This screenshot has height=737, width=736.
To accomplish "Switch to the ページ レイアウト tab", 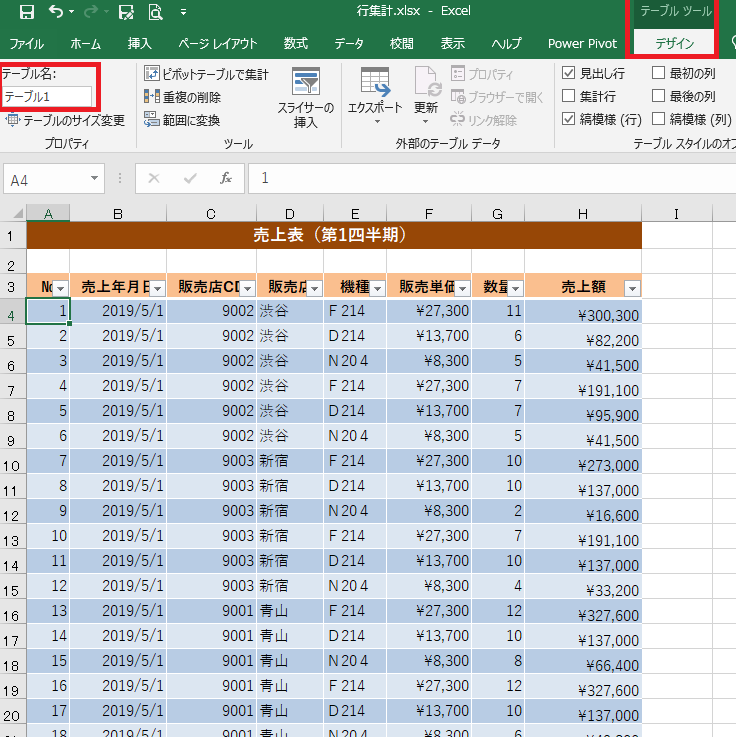I will point(218,44).
